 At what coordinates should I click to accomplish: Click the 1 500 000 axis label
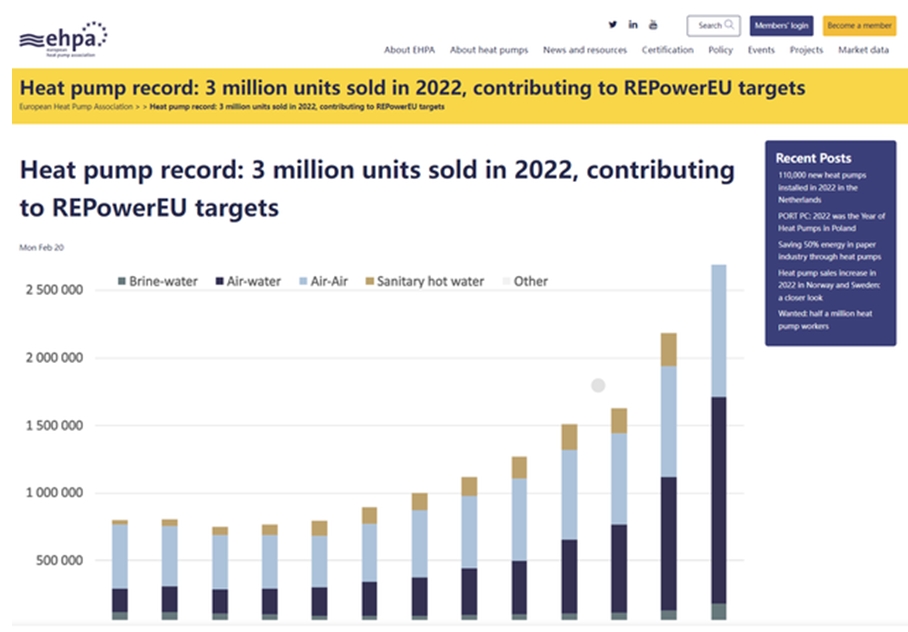coord(54,425)
